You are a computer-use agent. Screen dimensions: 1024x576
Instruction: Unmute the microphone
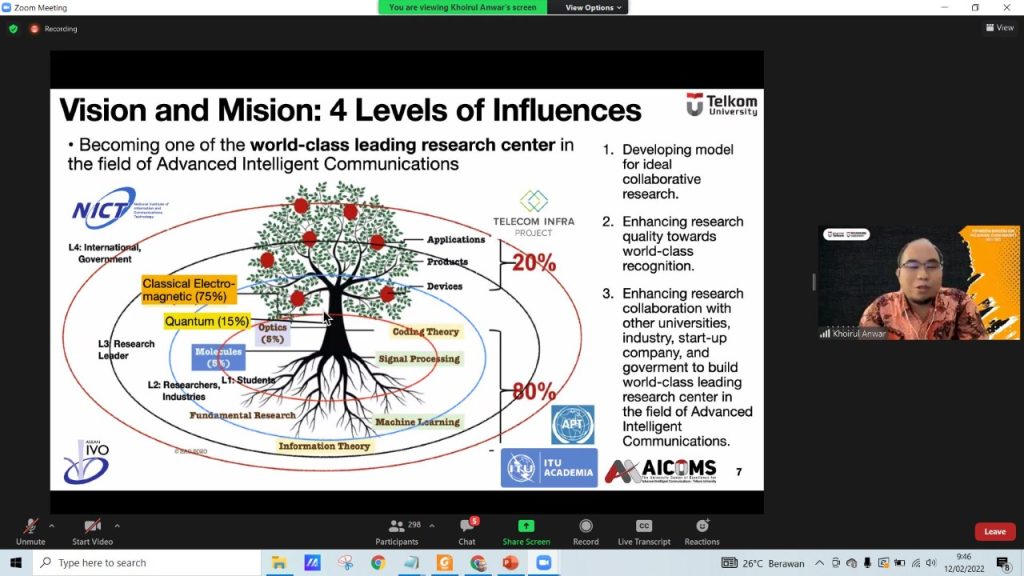click(x=30, y=527)
